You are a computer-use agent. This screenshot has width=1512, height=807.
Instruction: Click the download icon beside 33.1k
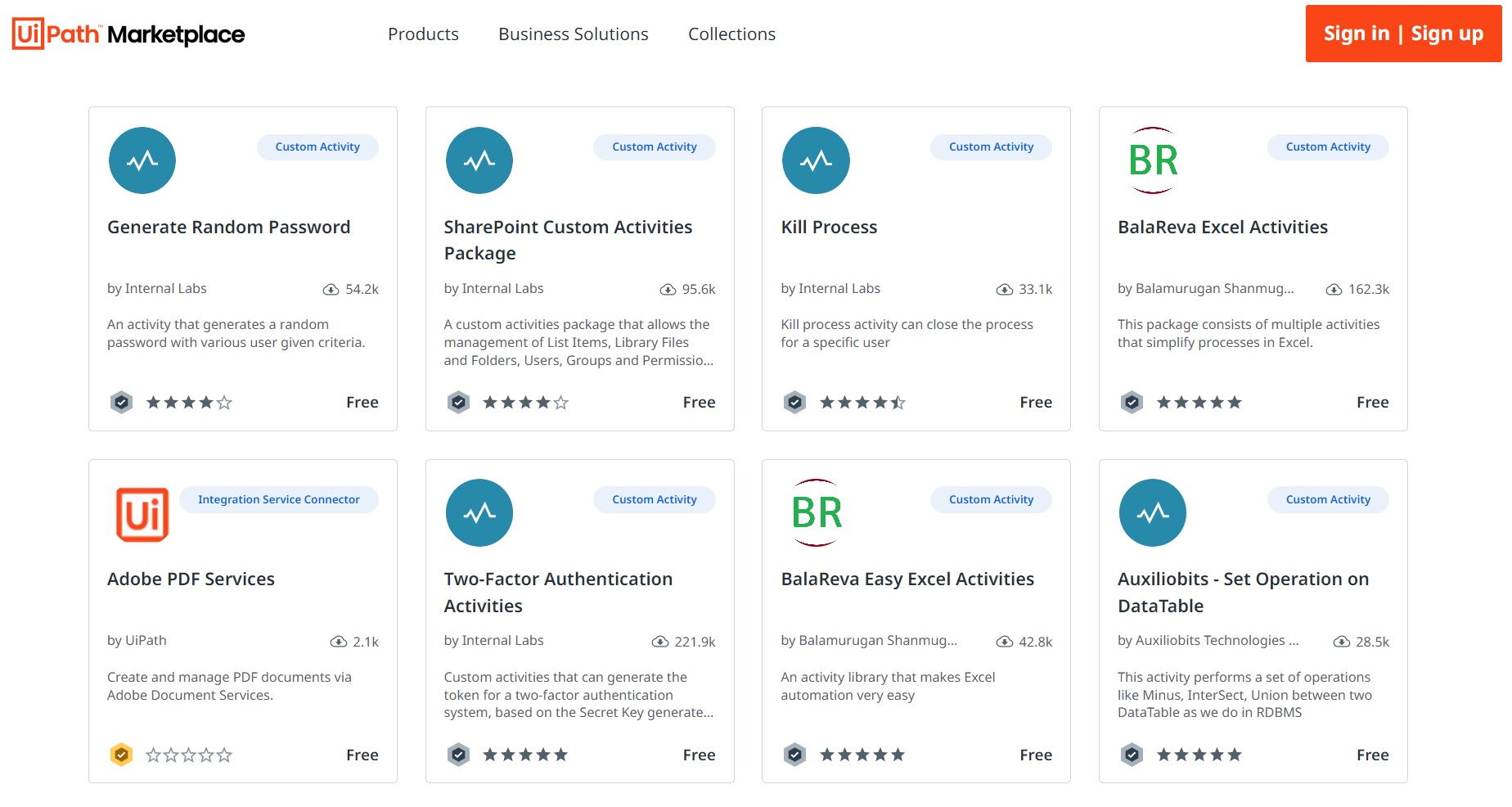pyautogui.click(x=1004, y=290)
